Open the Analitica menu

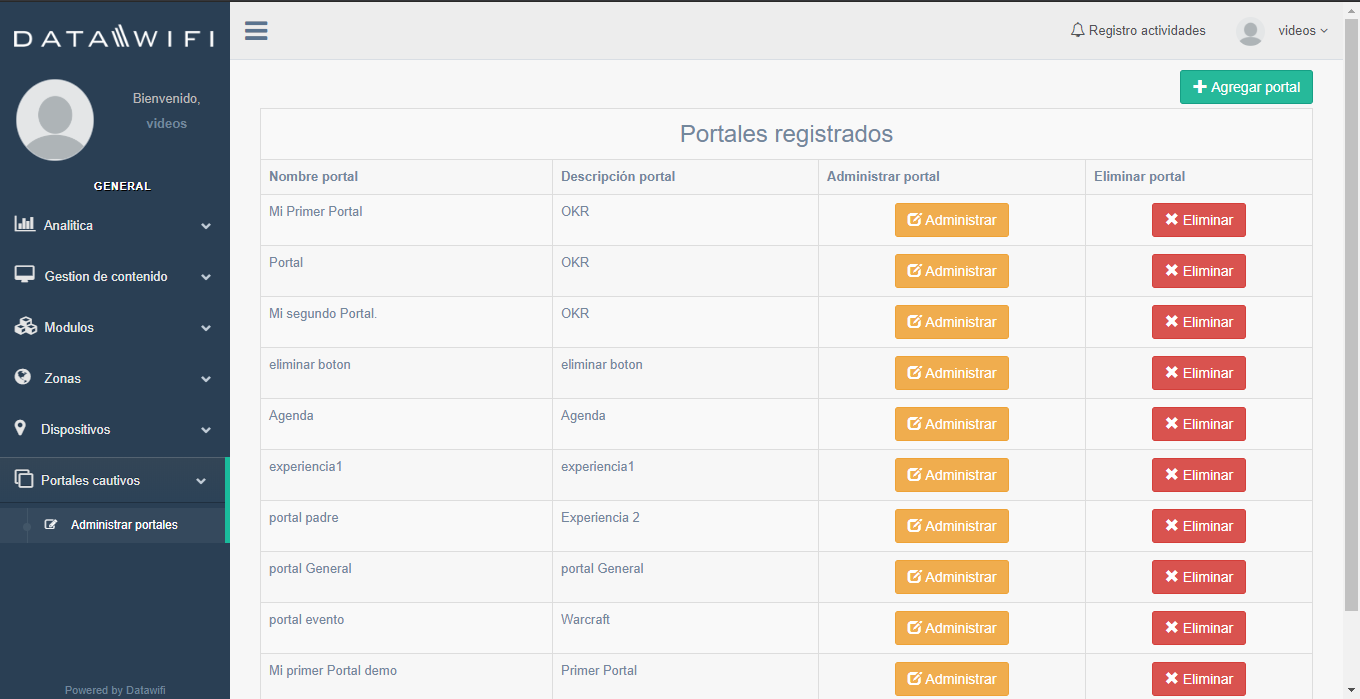114,225
